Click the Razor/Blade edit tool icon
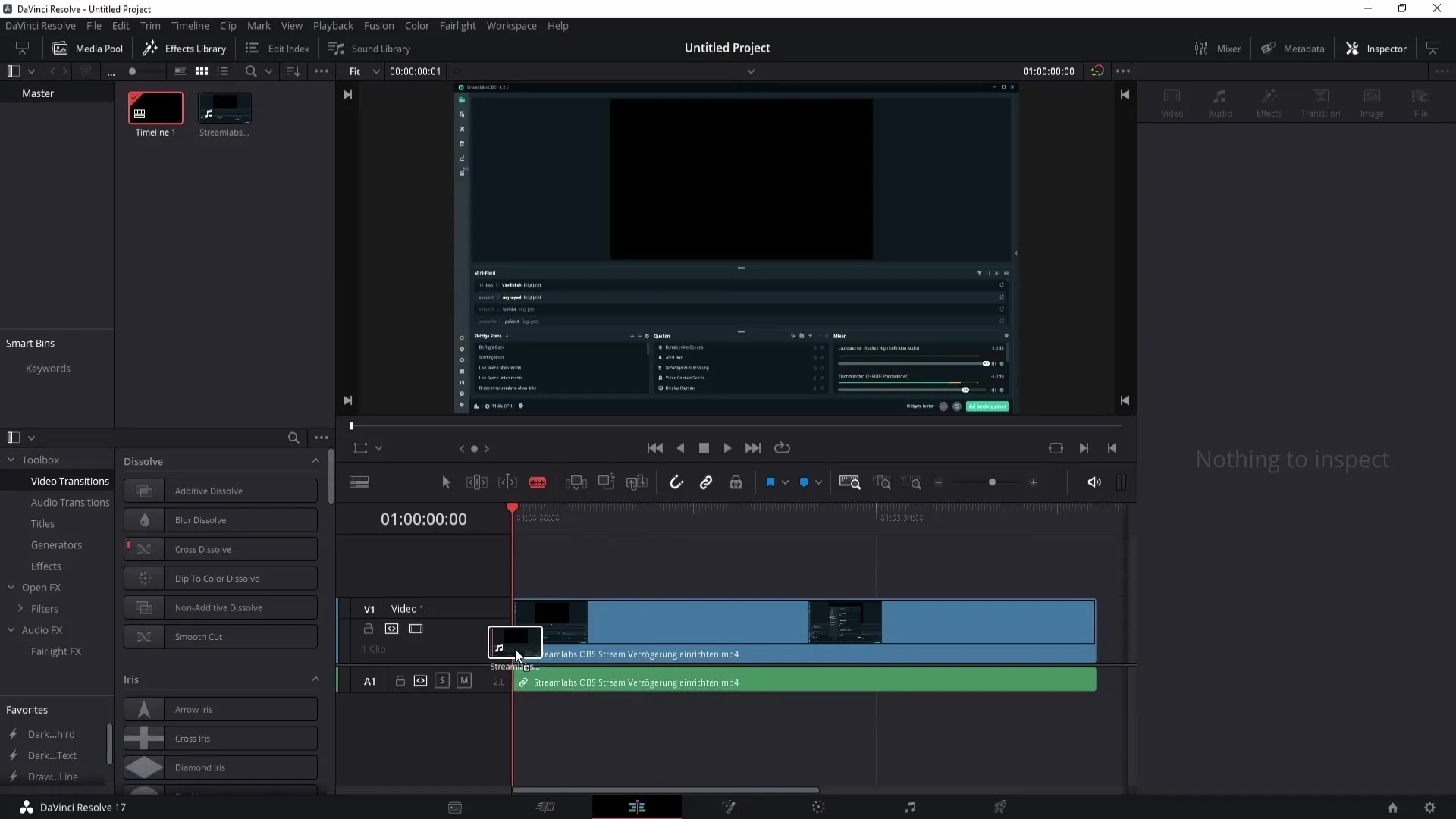 pos(538,483)
